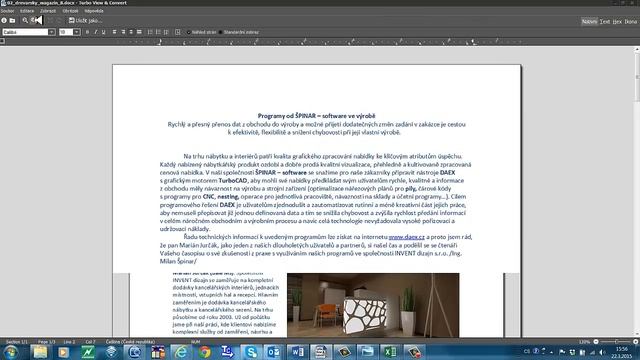
Task: Open Google Chrome from taskbar
Action: pos(204,352)
